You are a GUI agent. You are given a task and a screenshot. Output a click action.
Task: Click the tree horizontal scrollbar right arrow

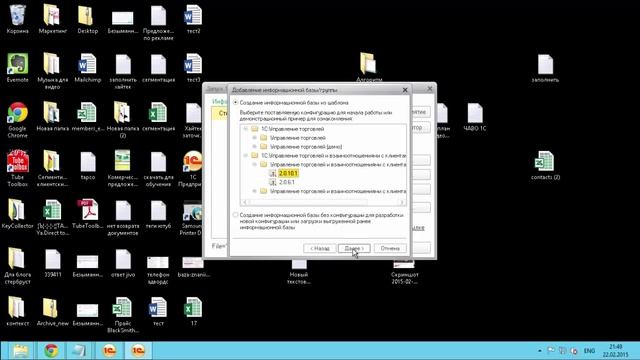[x=402, y=202]
